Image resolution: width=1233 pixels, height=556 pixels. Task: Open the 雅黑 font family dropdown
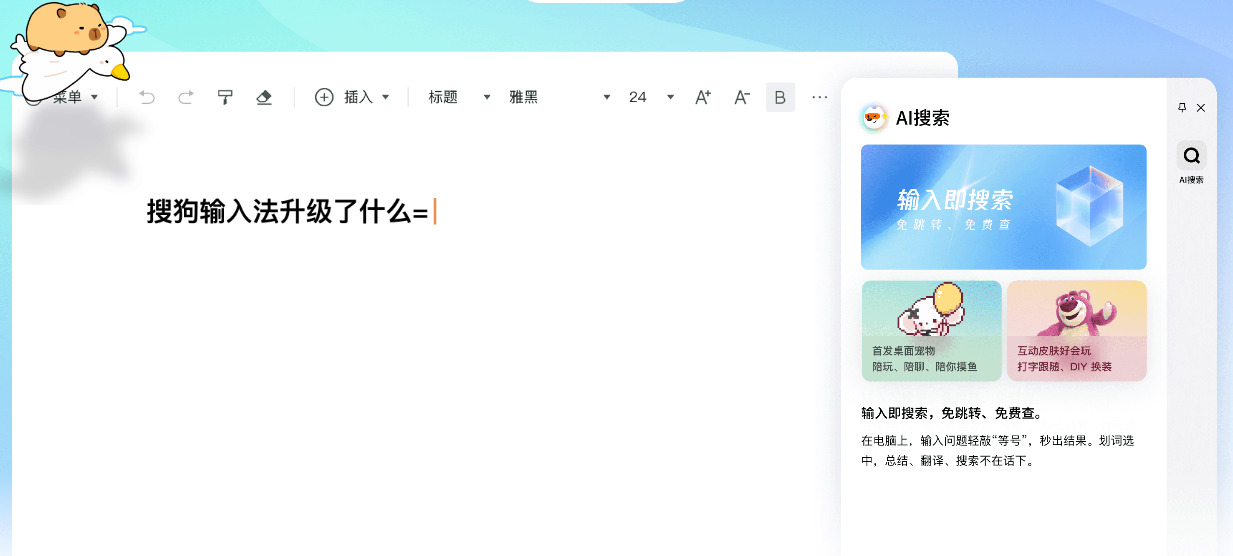coord(559,97)
